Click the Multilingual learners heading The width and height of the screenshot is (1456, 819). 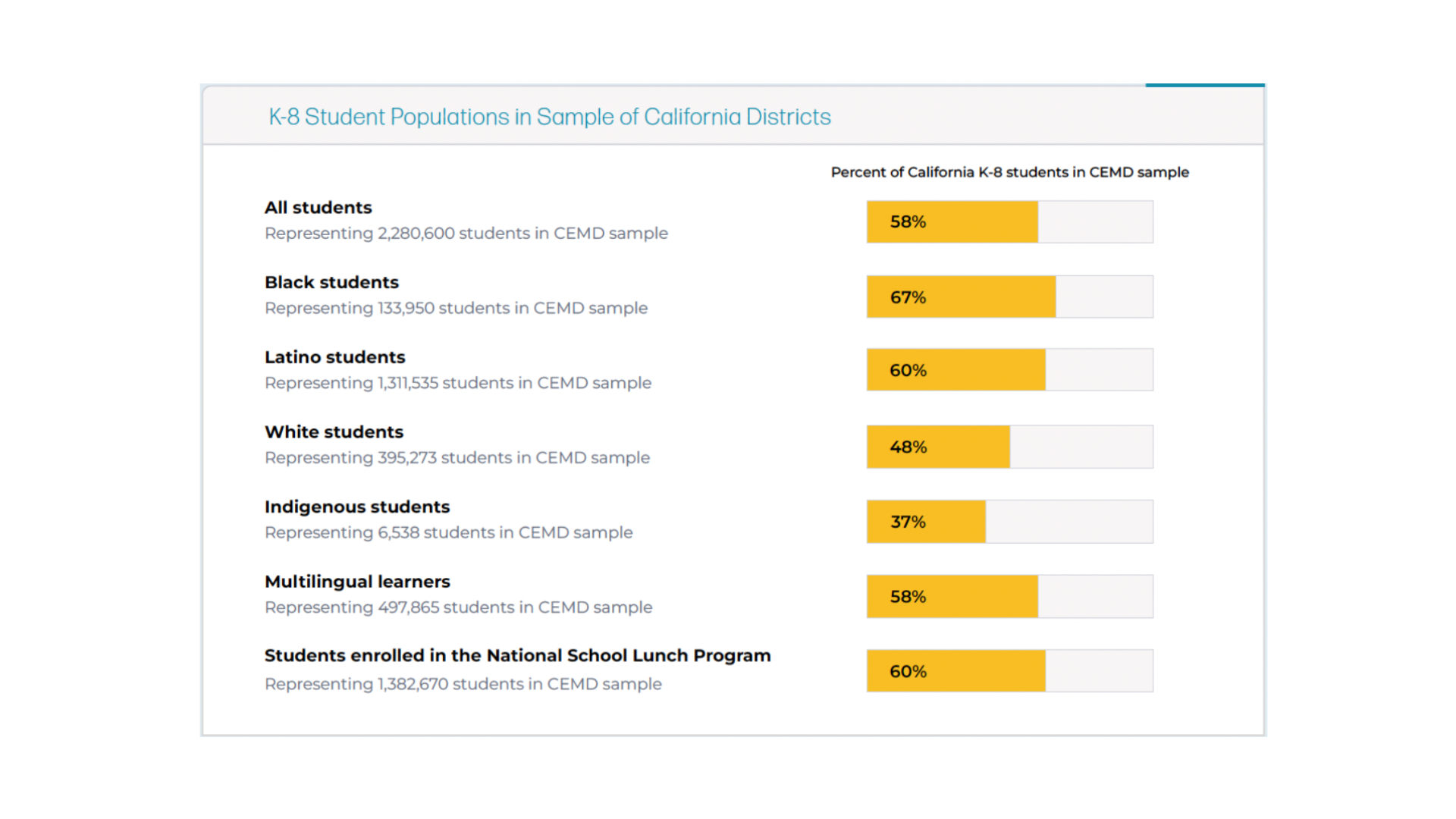coord(357,582)
